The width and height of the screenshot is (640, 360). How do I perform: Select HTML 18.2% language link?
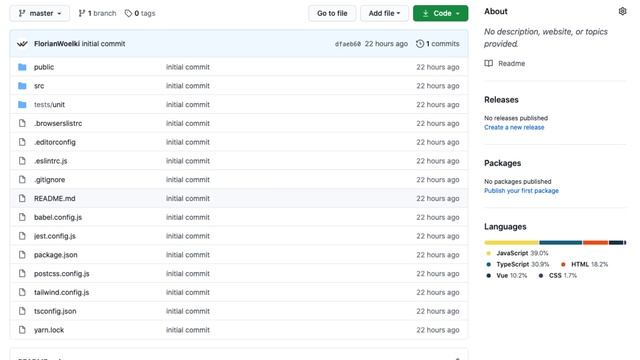pyautogui.click(x=584, y=264)
